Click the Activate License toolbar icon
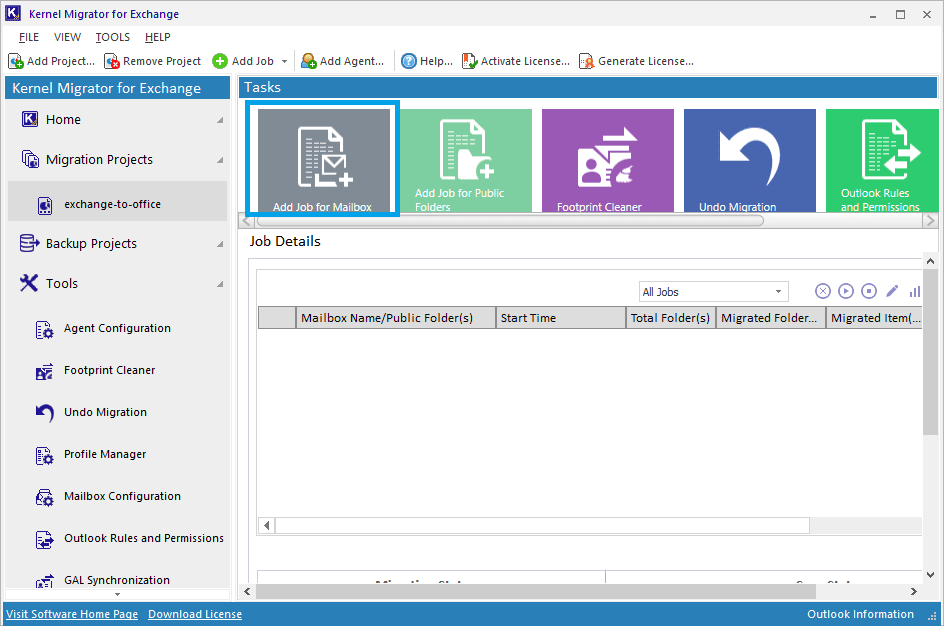This screenshot has height=626, width=944. [x=470, y=61]
